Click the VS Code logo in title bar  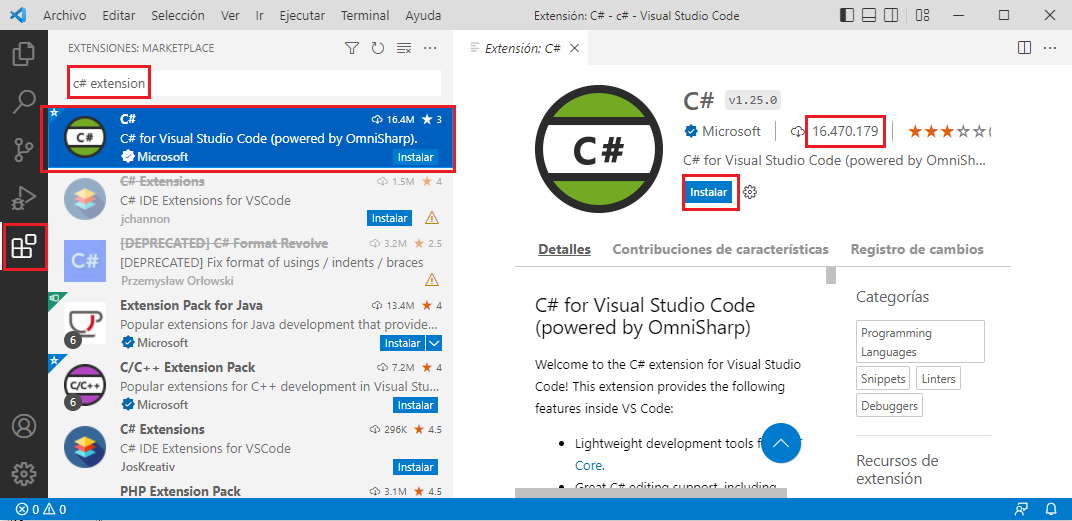[x=18, y=15]
